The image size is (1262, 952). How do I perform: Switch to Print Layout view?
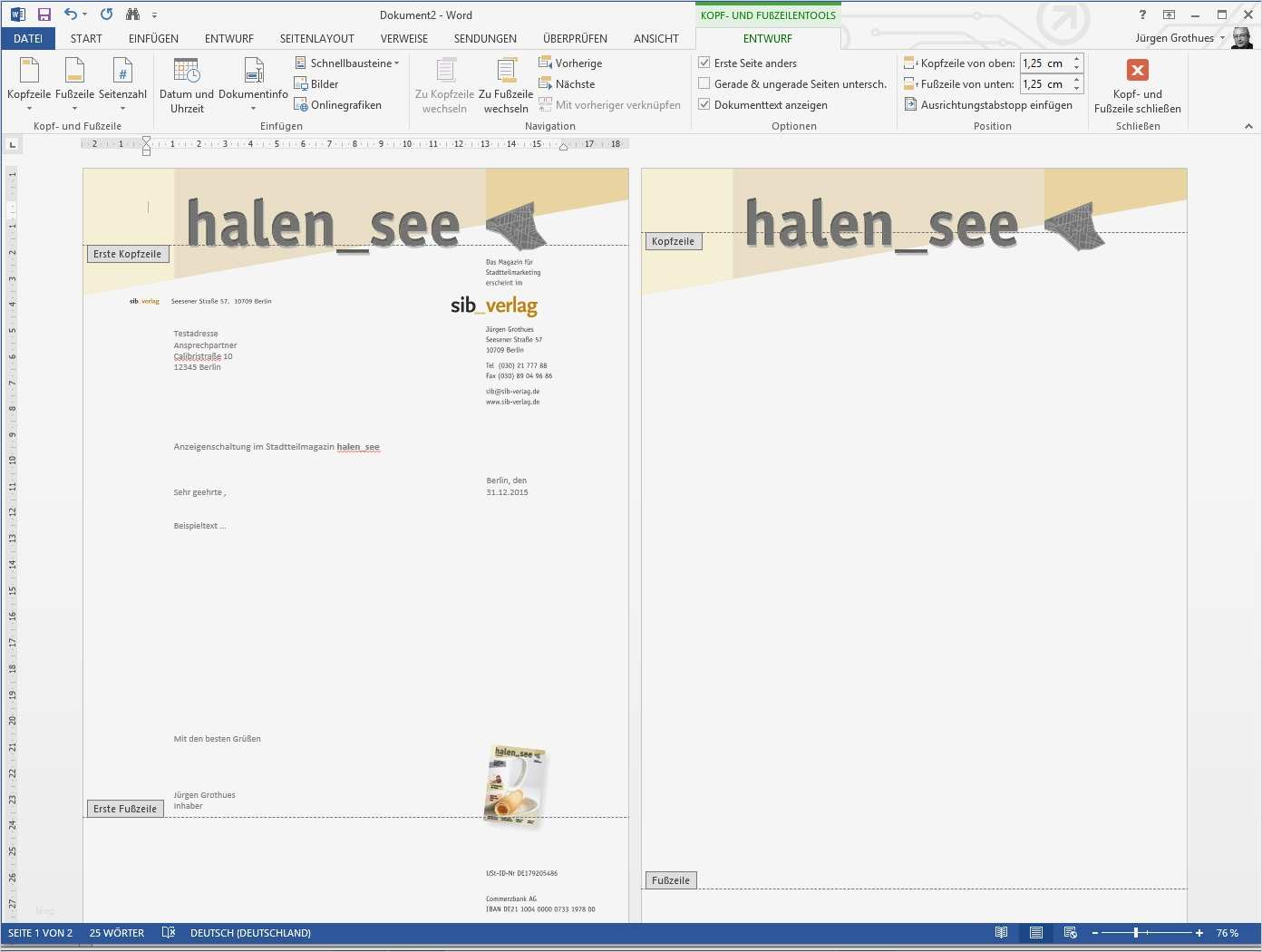(x=1036, y=933)
